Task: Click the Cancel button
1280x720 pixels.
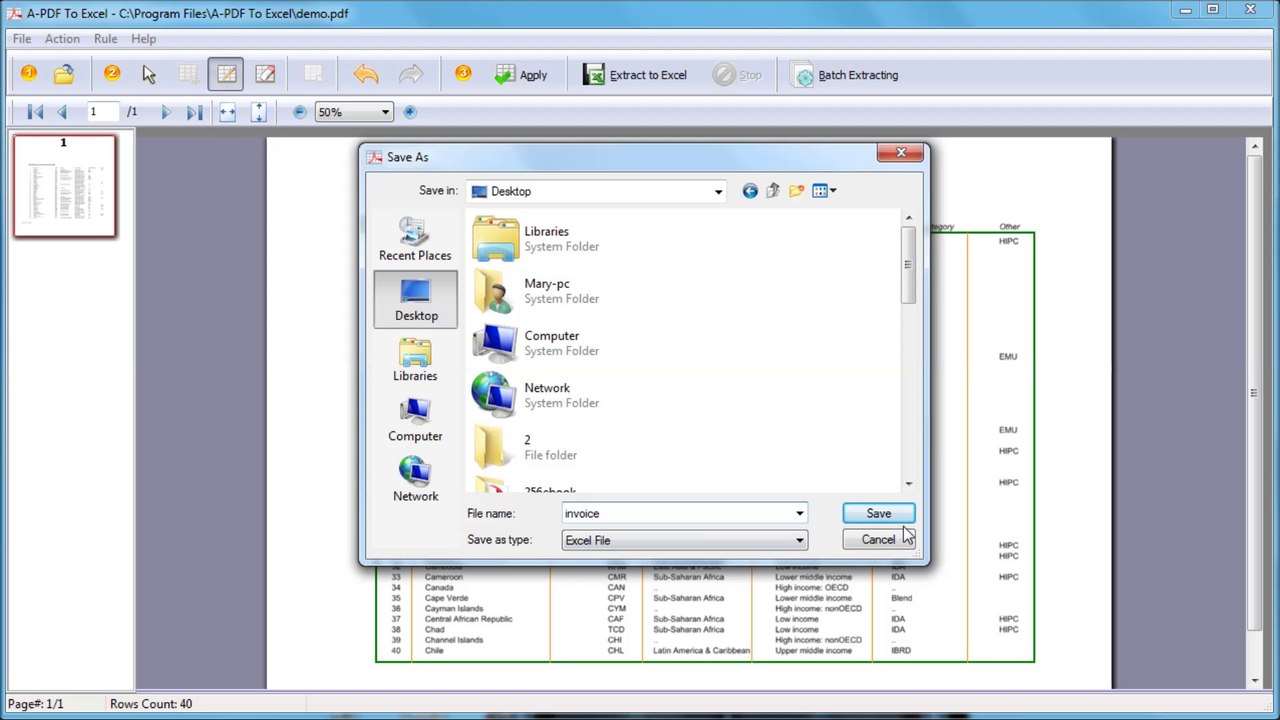Action: point(878,540)
